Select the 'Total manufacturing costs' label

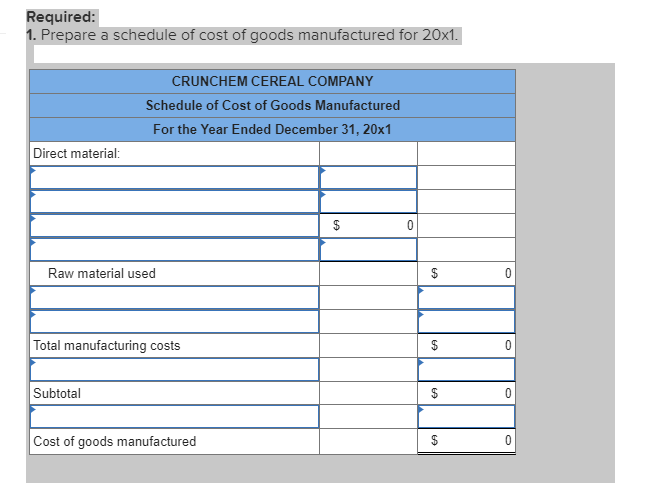(106, 346)
